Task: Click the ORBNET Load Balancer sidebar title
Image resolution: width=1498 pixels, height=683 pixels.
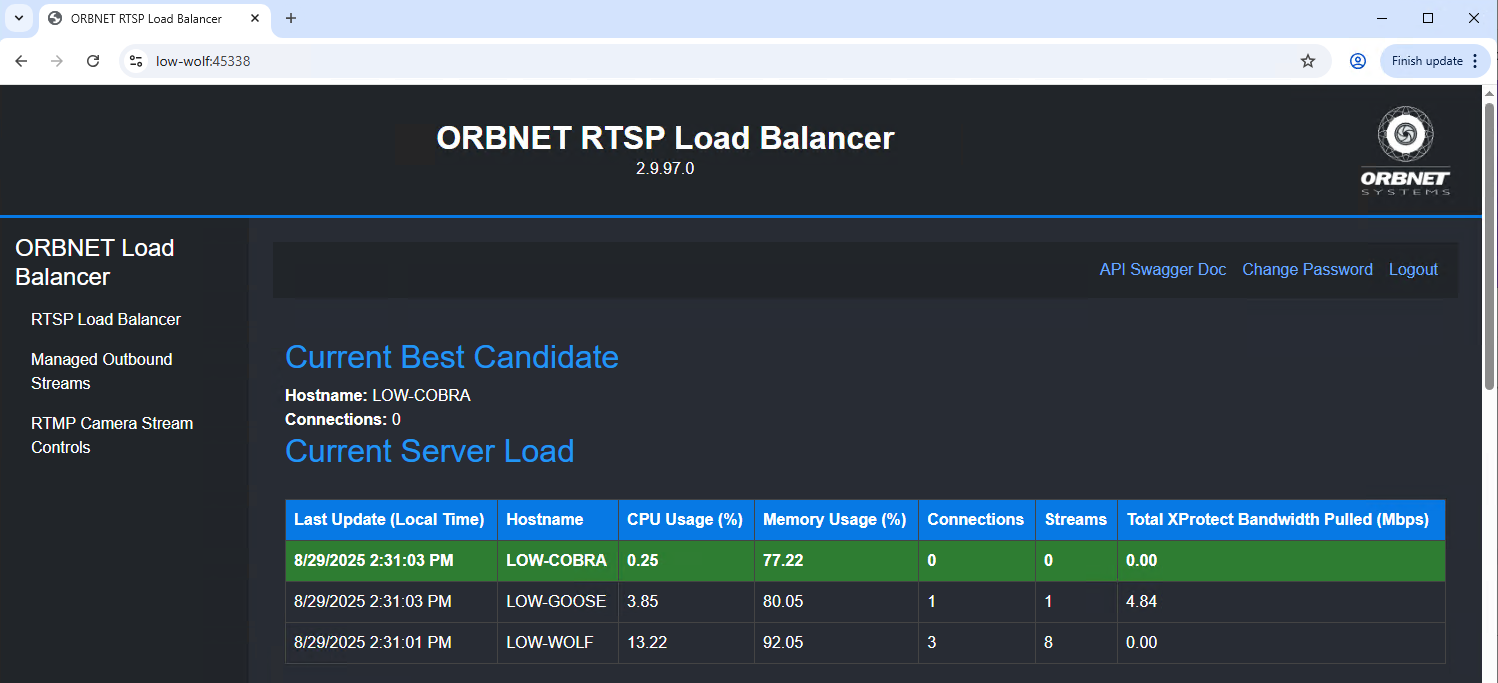Action: [95, 262]
